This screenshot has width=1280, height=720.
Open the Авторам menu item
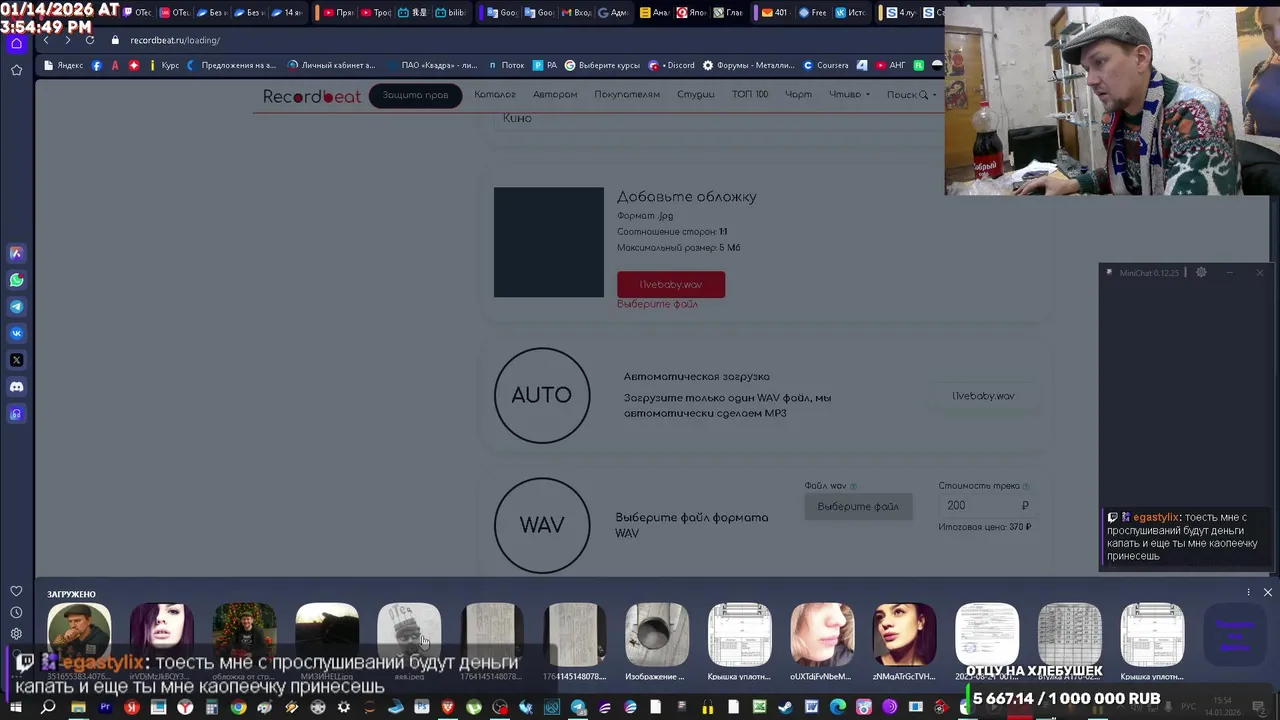point(555,95)
